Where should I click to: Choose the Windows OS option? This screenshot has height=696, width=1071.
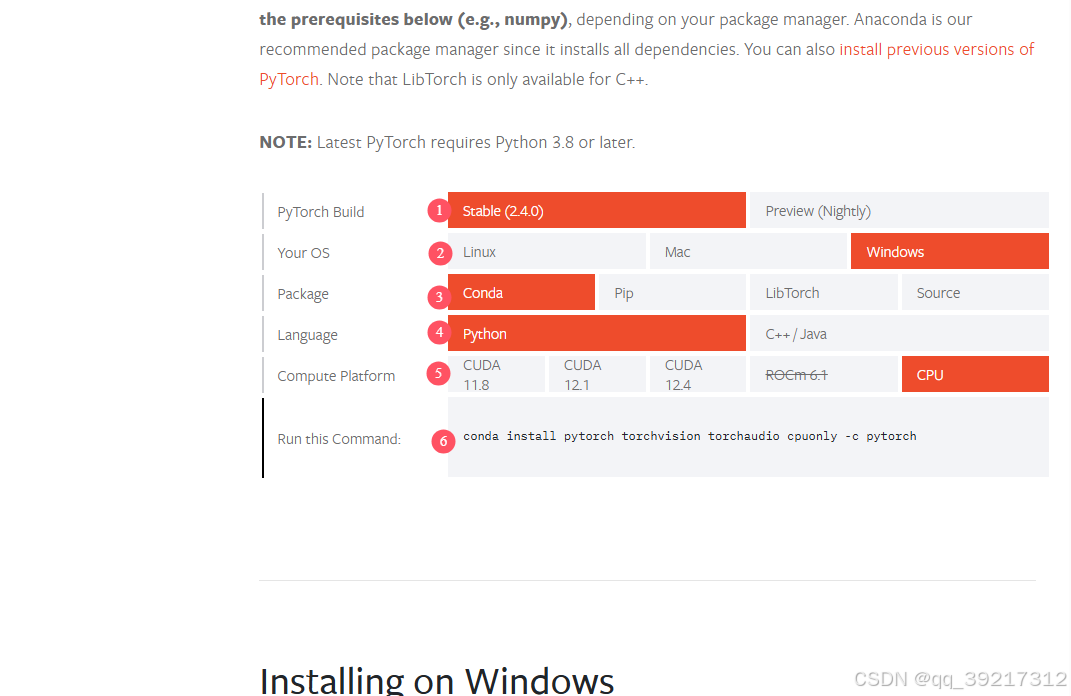click(949, 251)
